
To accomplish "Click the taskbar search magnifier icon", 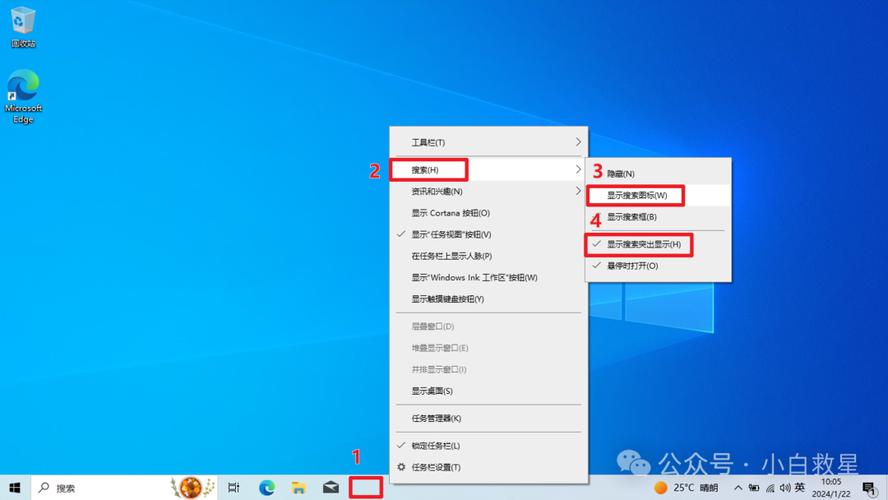I will click(44, 488).
